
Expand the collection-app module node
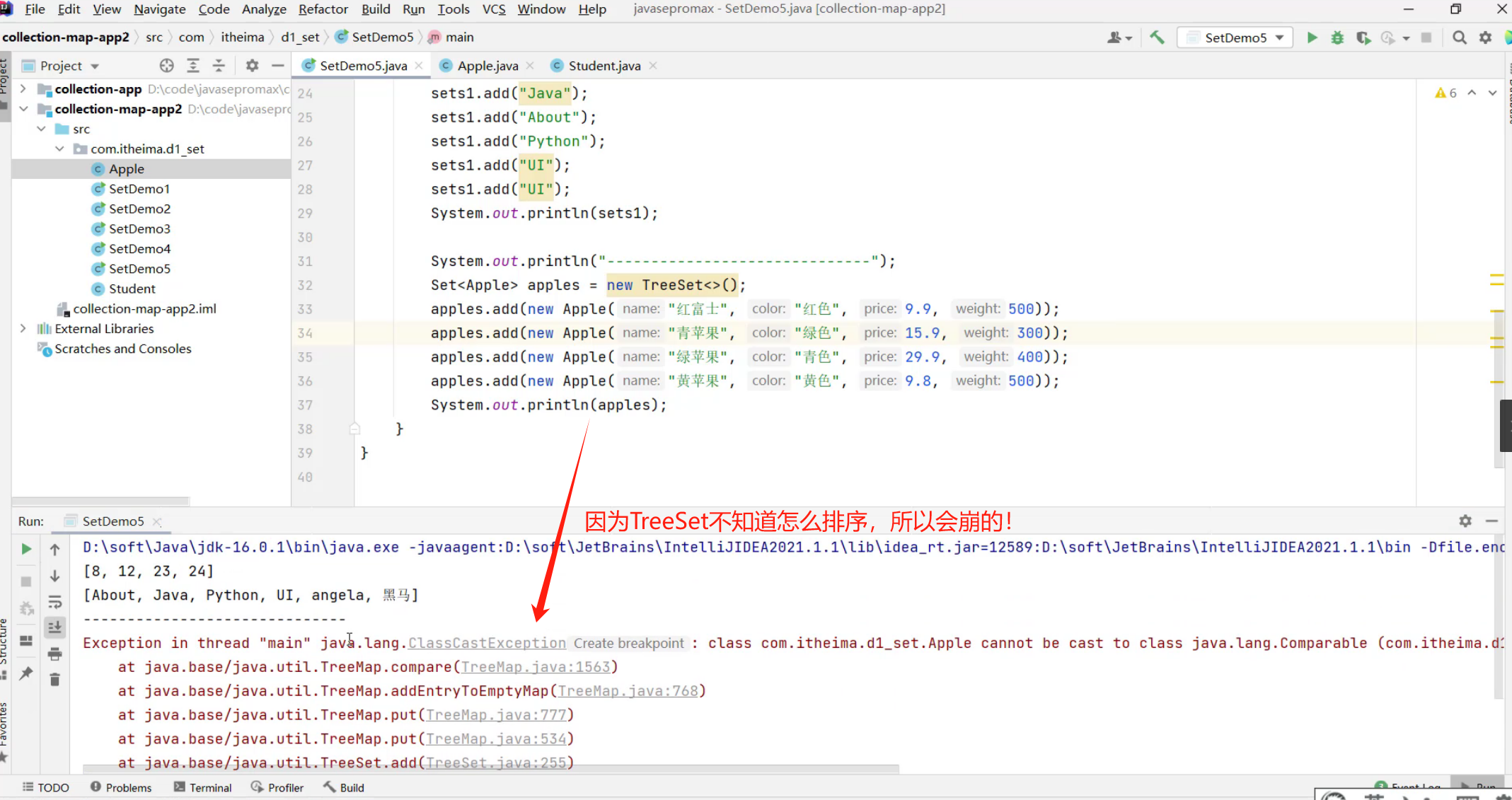coord(23,89)
